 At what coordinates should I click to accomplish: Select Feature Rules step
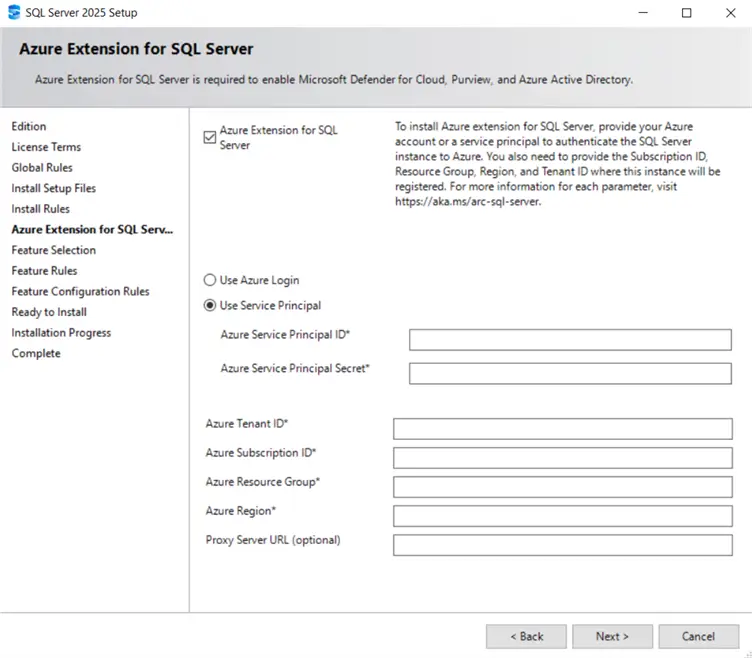click(x=44, y=271)
